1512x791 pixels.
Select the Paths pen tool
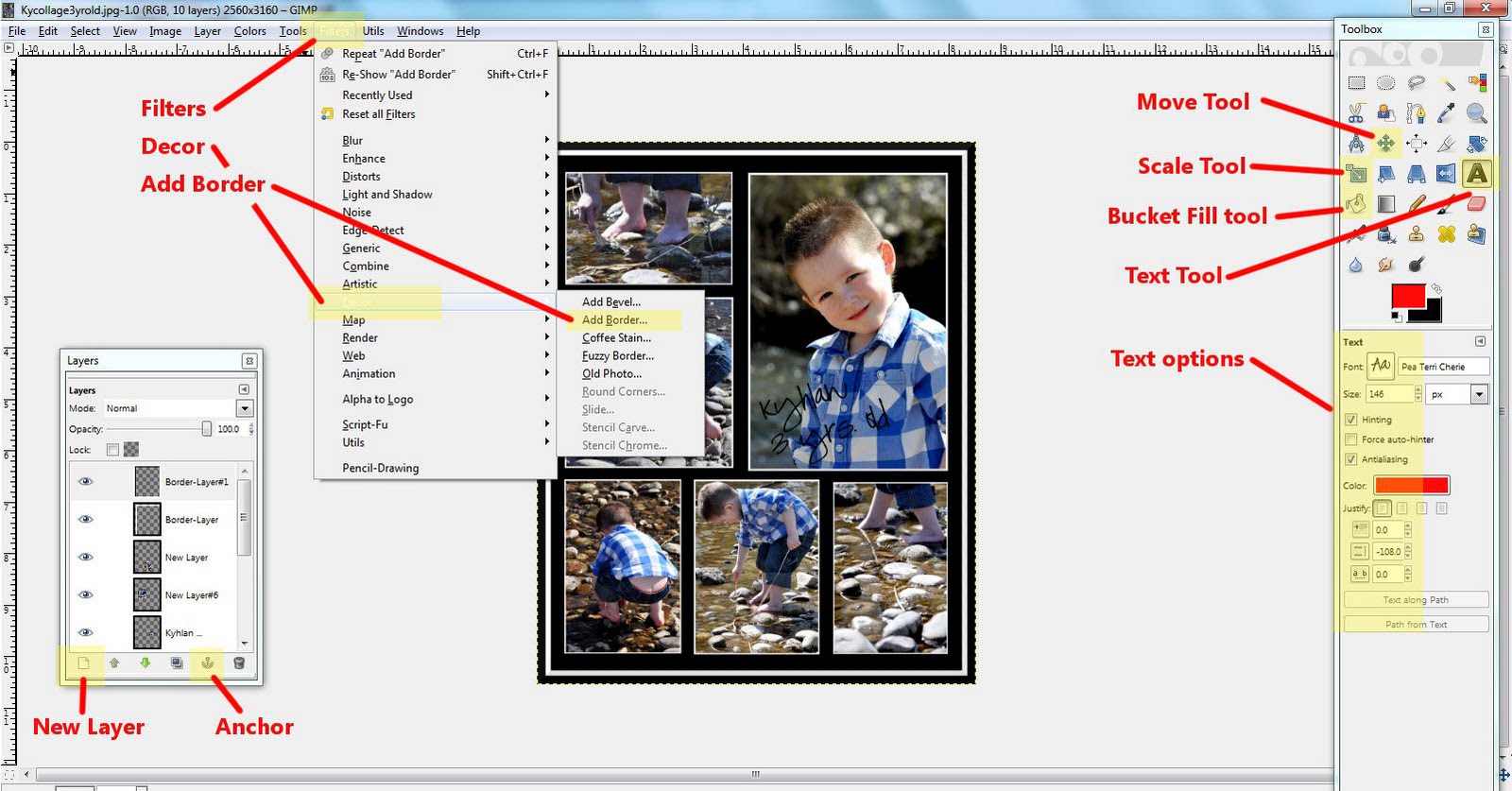click(x=1417, y=113)
